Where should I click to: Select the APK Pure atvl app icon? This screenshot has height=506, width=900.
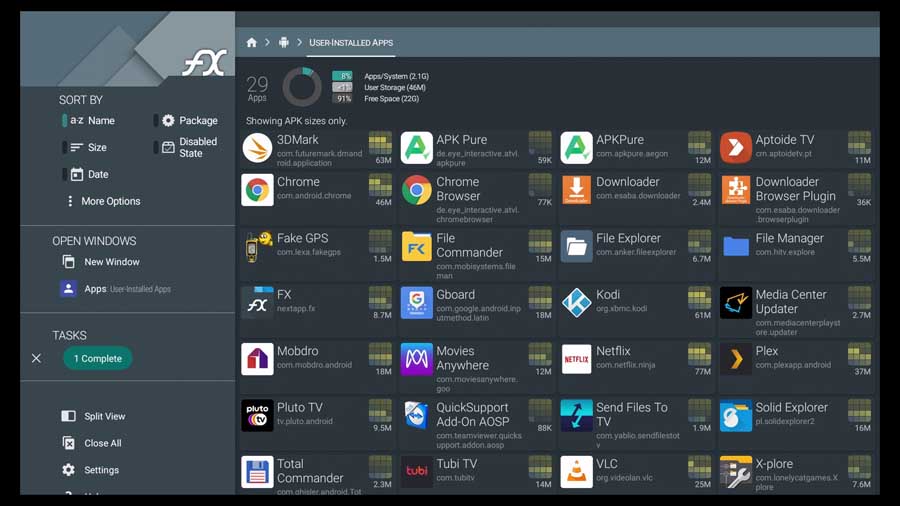(x=417, y=148)
